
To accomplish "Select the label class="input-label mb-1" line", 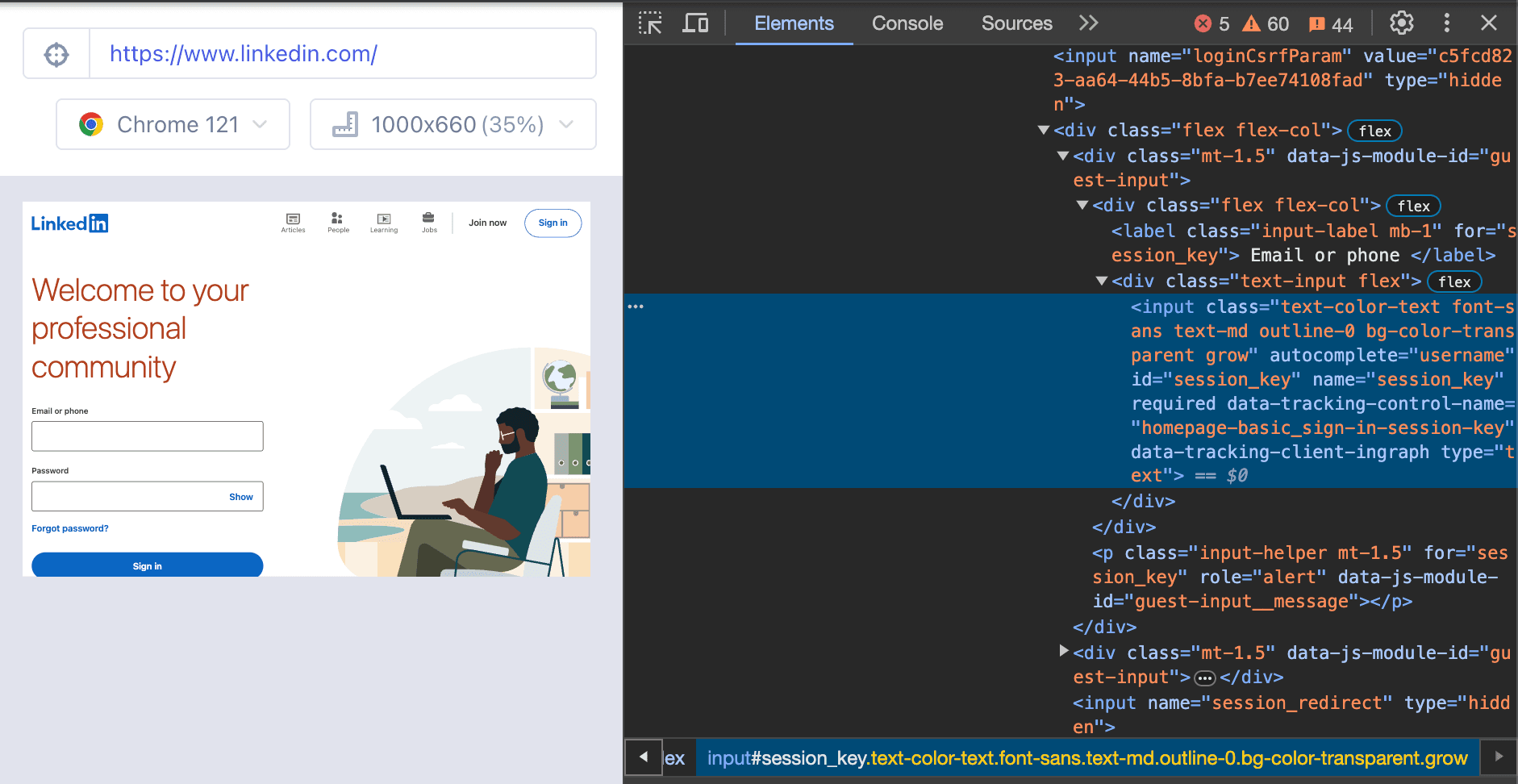I will [x=1313, y=243].
